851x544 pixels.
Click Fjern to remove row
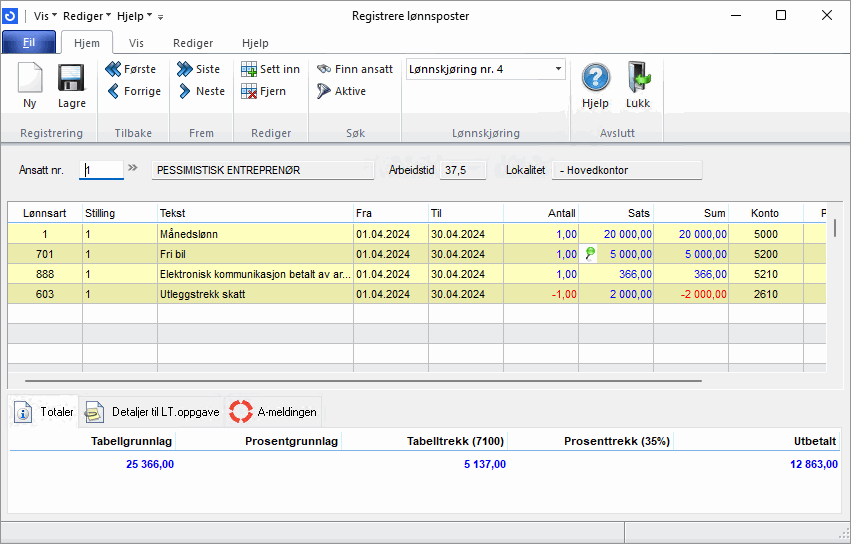[x=264, y=91]
